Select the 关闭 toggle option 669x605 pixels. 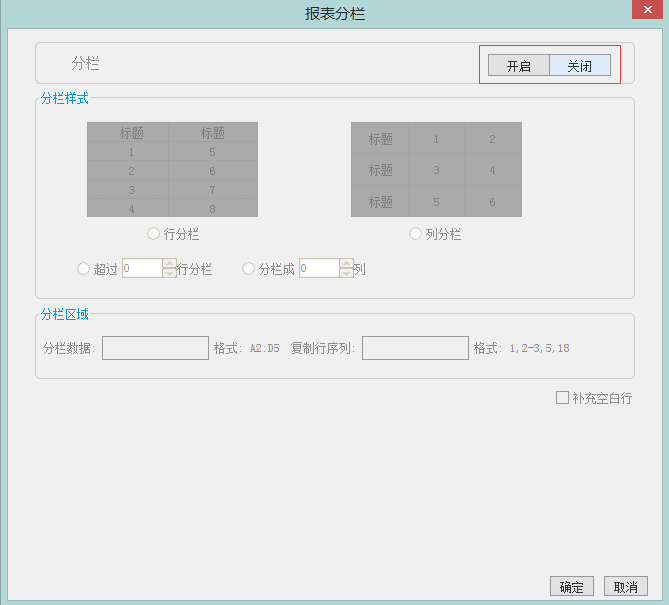coord(579,65)
